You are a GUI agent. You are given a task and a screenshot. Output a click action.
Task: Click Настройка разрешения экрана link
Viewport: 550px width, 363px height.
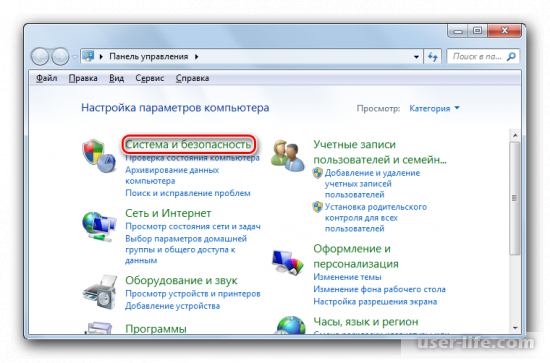[375, 302]
